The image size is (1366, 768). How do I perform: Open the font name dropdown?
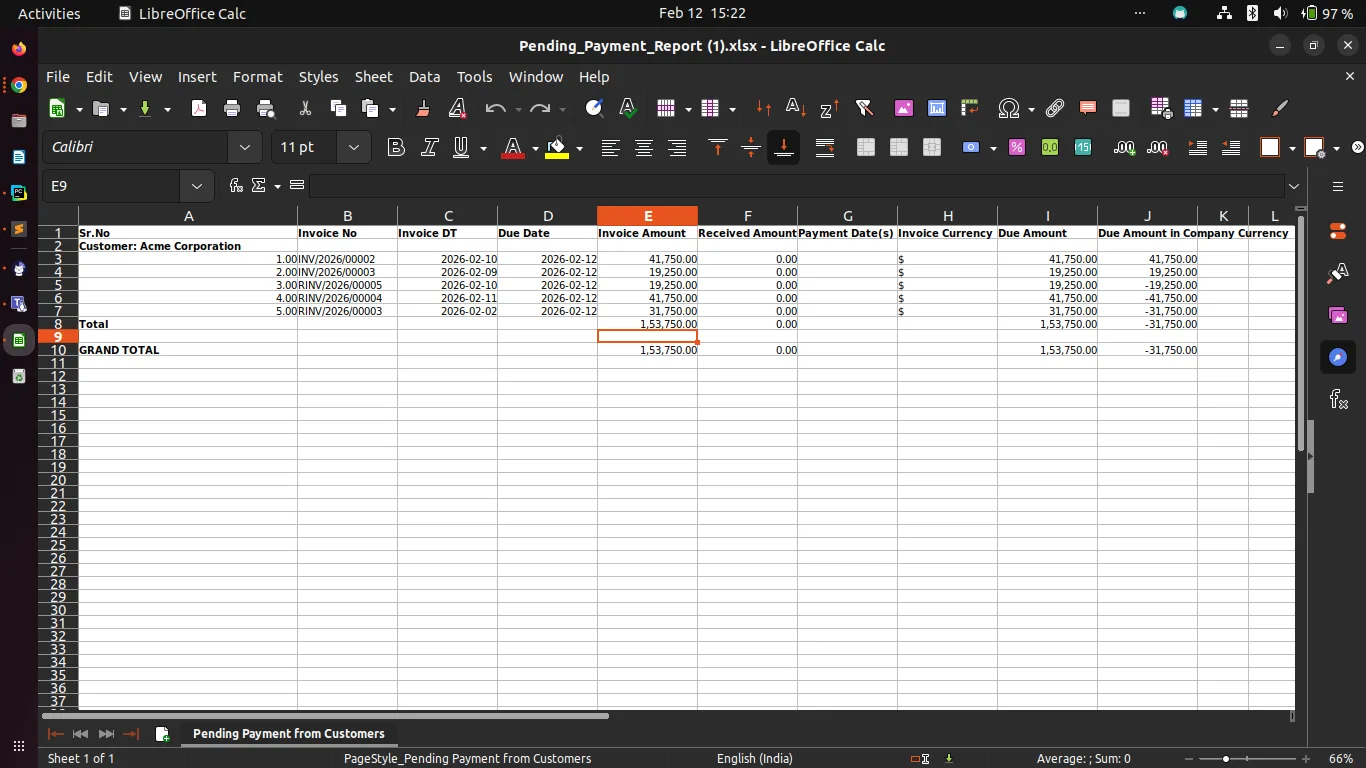tap(244, 148)
